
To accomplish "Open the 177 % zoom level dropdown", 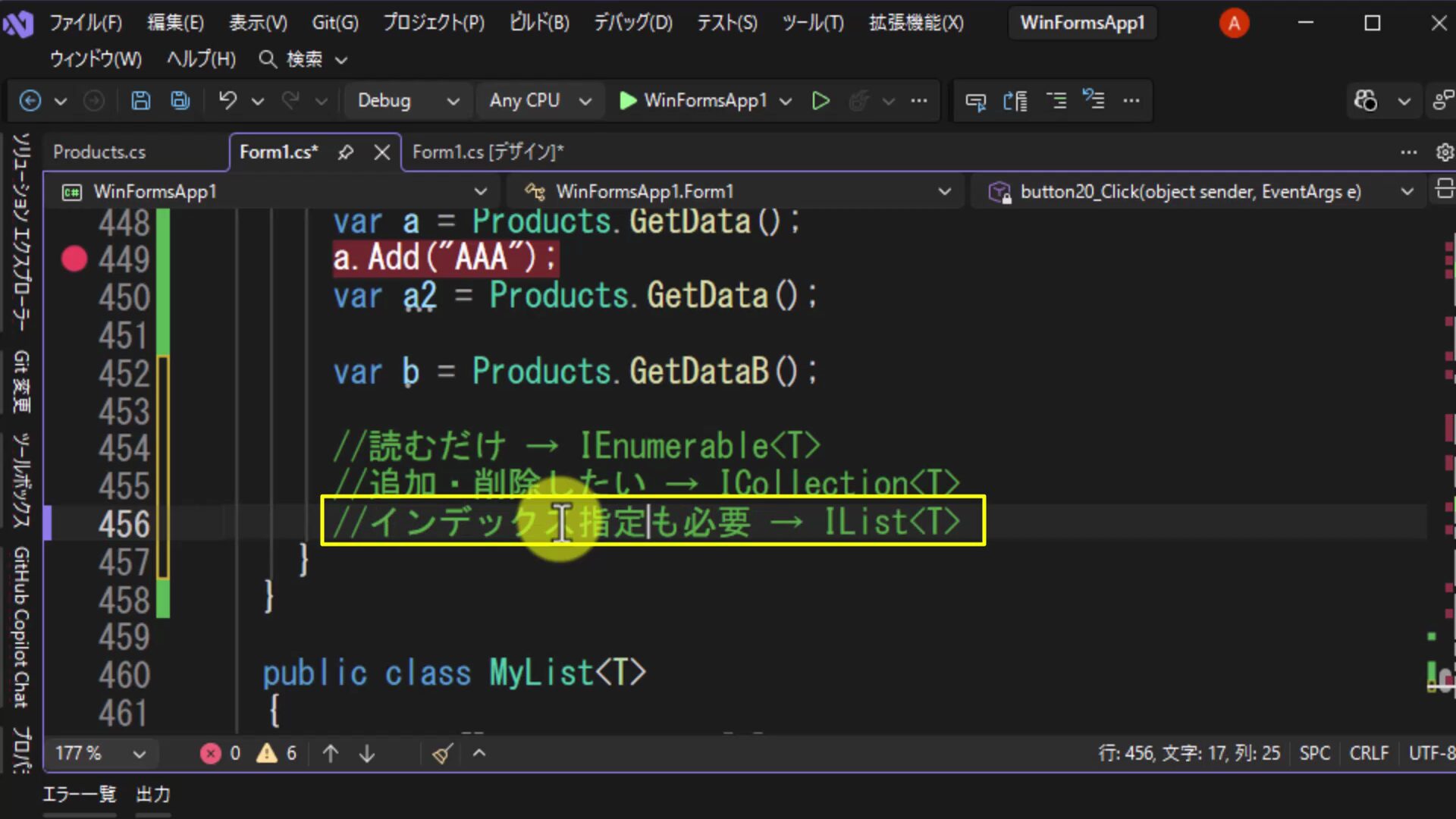I will 99,753.
